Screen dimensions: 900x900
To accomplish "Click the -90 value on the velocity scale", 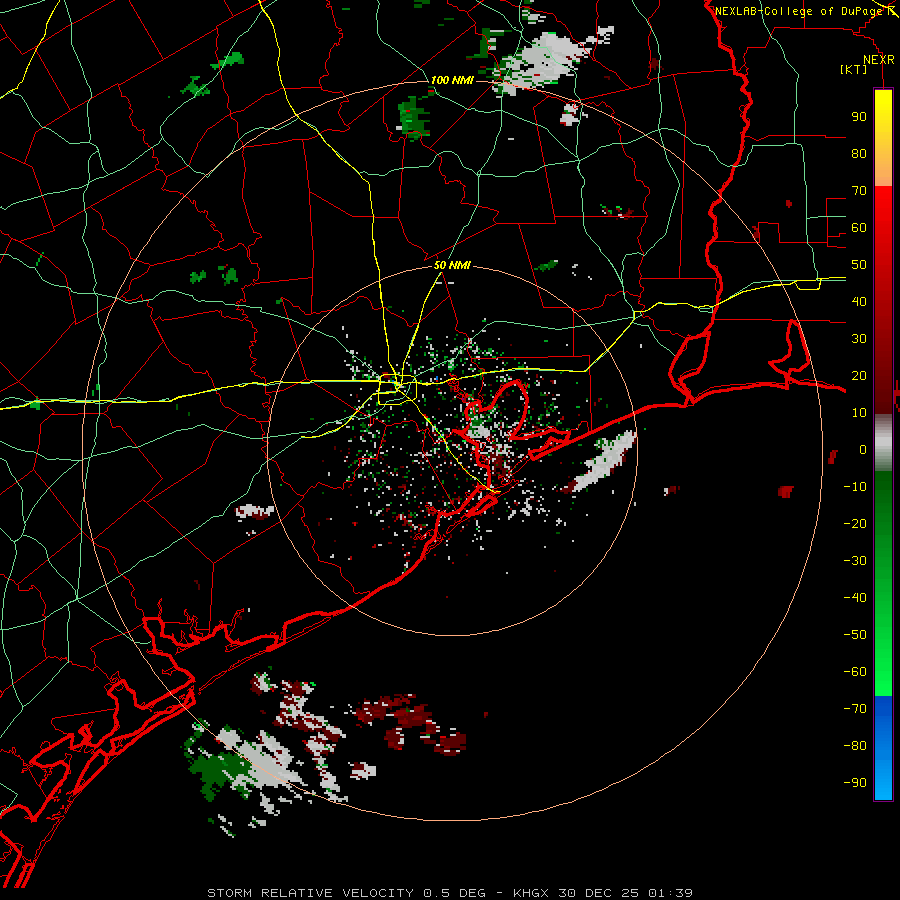I will click(x=855, y=783).
